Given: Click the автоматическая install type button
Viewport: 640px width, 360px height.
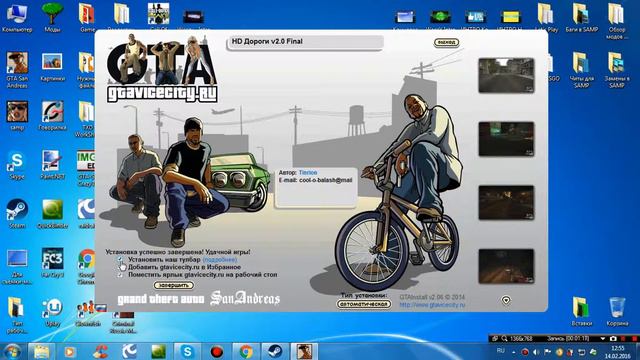Looking at the screenshot, I should coord(364,304).
